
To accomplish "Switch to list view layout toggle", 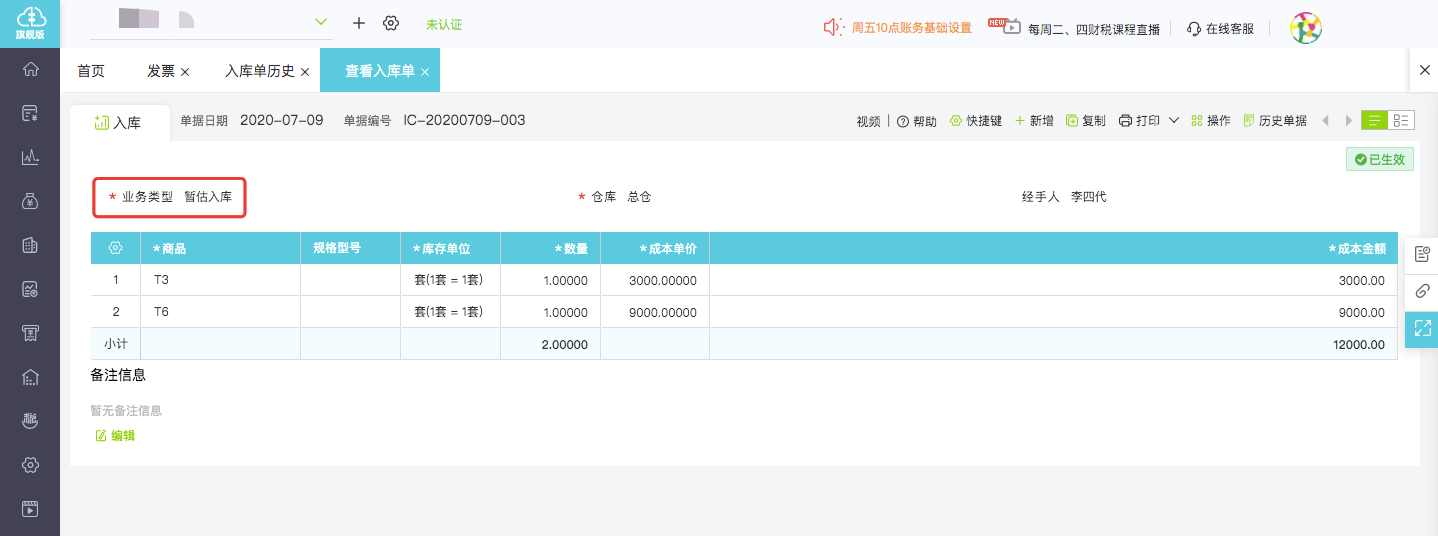I will point(1375,121).
